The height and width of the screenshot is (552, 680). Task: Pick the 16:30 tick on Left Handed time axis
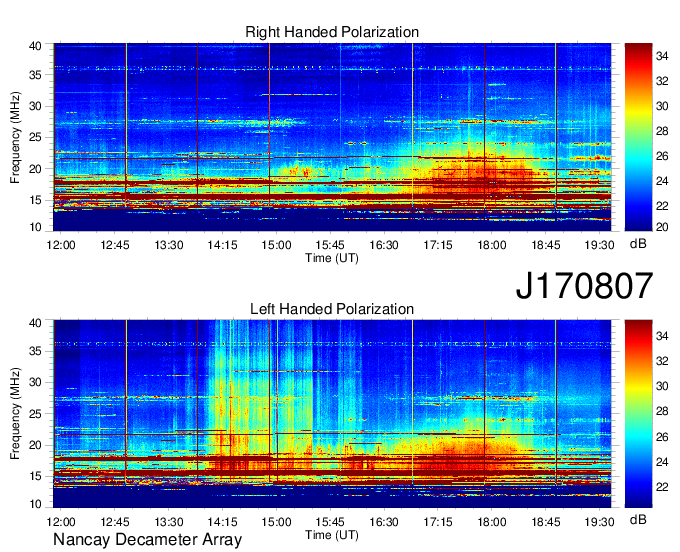[384, 522]
